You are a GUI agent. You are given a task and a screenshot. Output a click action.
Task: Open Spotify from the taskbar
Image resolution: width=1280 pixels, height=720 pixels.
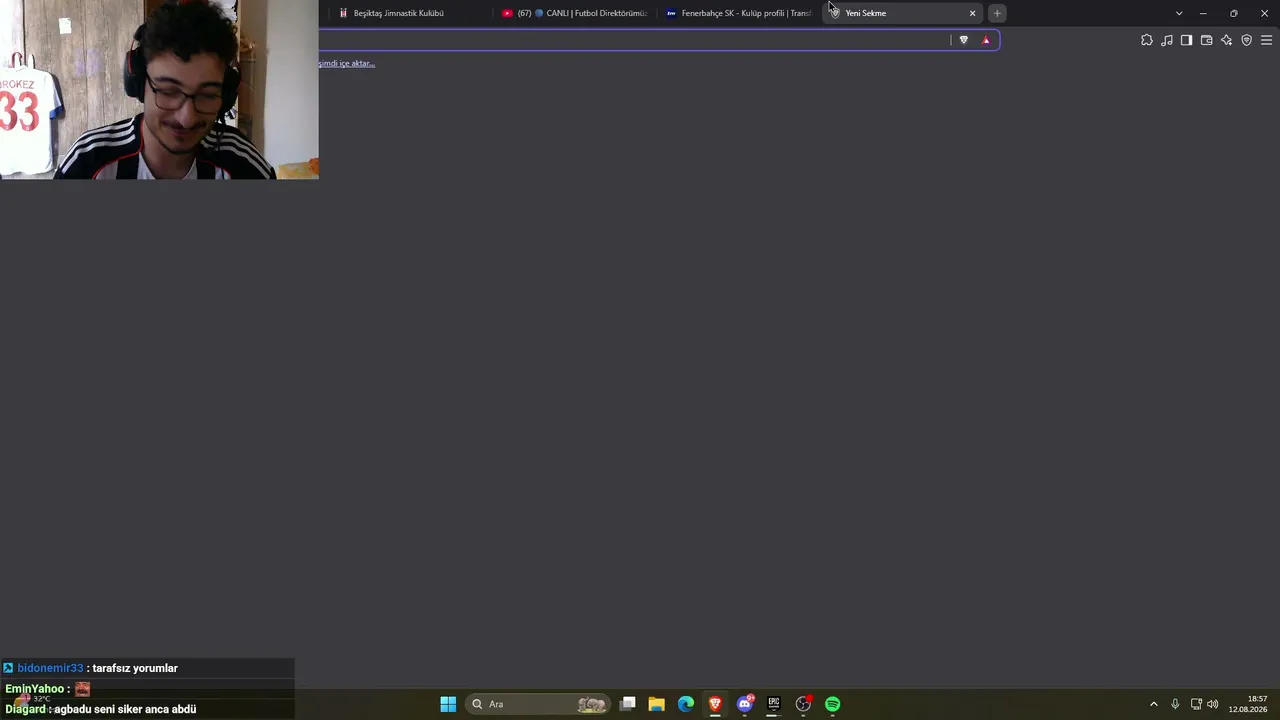coord(833,704)
